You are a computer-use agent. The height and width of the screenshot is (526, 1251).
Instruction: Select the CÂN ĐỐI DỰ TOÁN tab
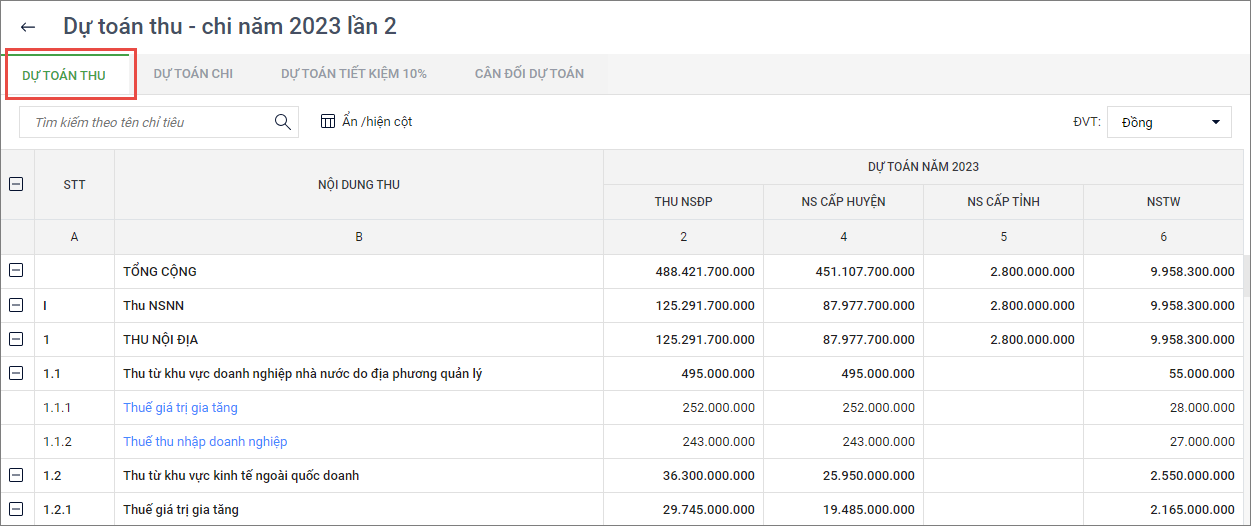[529, 74]
